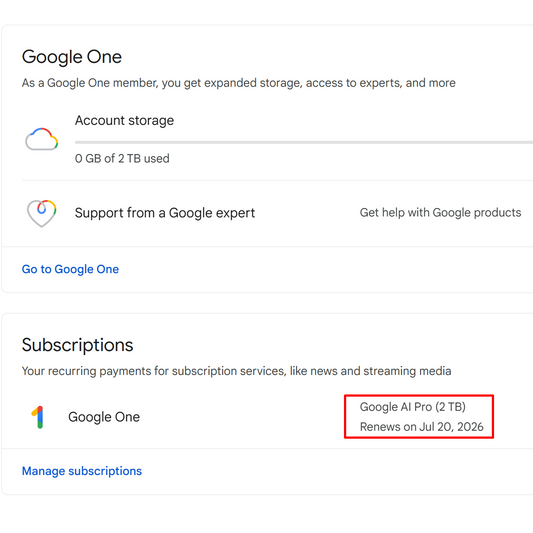This screenshot has height=533, width=533.
Task: Click the "Renews on Jul 20, 2026" text
Action: [x=422, y=427]
